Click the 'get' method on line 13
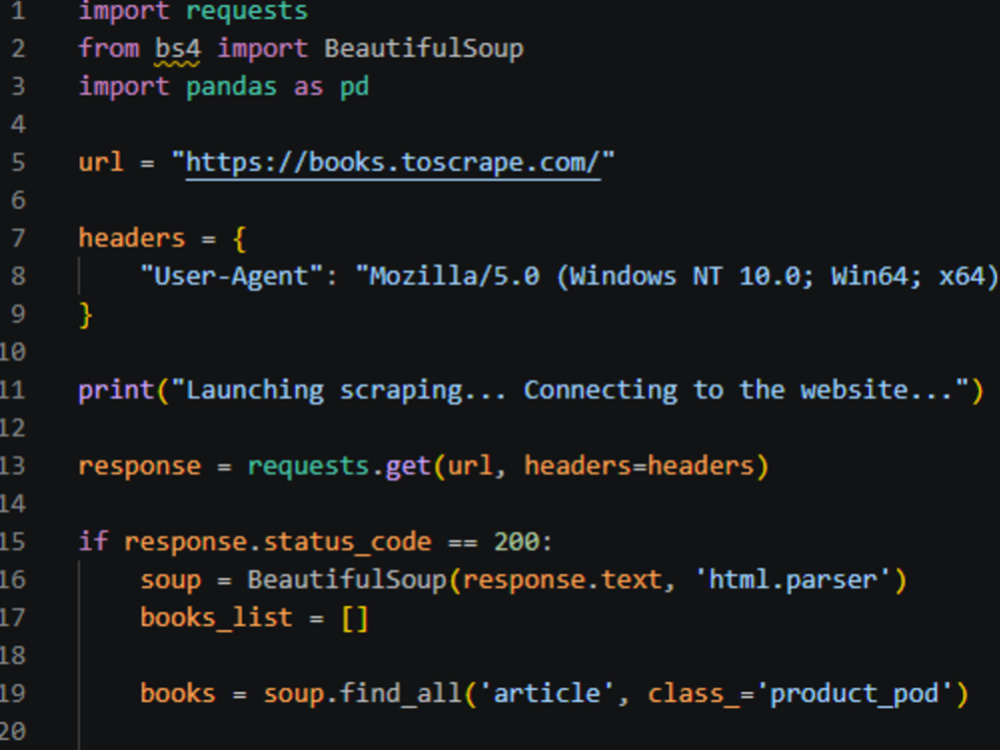The image size is (1000, 750). coord(408,466)
